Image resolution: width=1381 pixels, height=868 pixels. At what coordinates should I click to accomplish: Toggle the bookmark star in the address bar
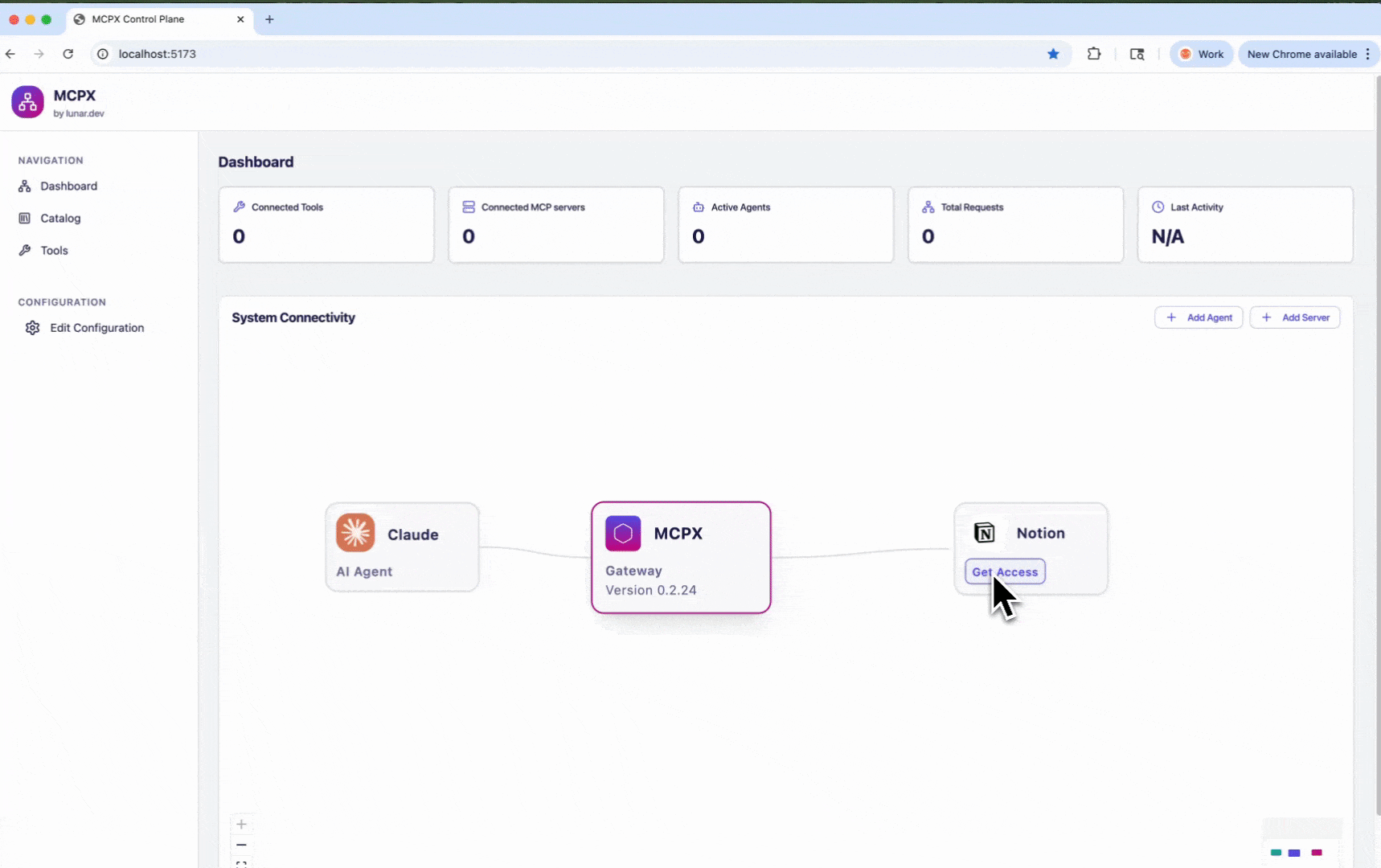[1054, 54]
